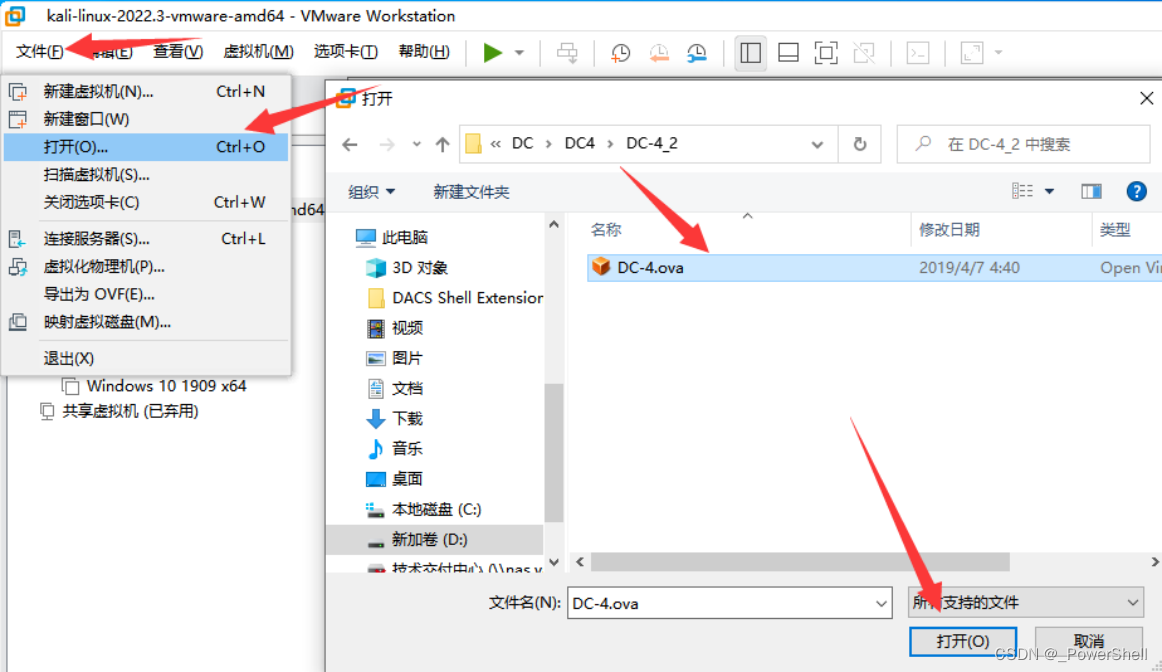Open the recent locations dropdown arrow
Viewport: 1162px width, 672px height.
pyautogui.click(x=416, y=144)
